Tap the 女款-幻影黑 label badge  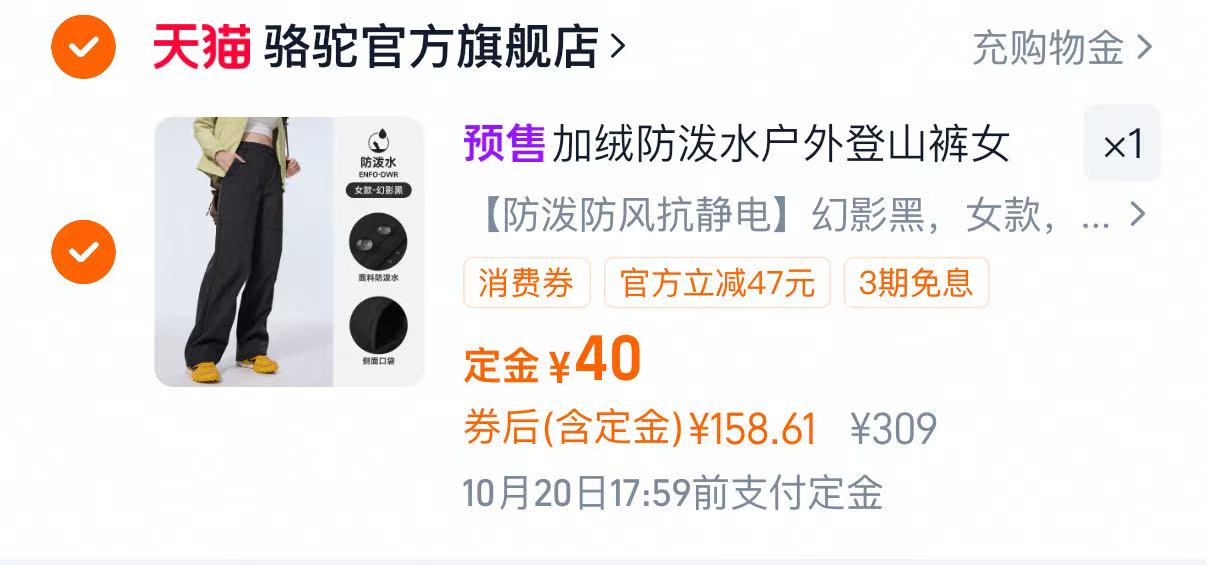click(x=379, y=190)
